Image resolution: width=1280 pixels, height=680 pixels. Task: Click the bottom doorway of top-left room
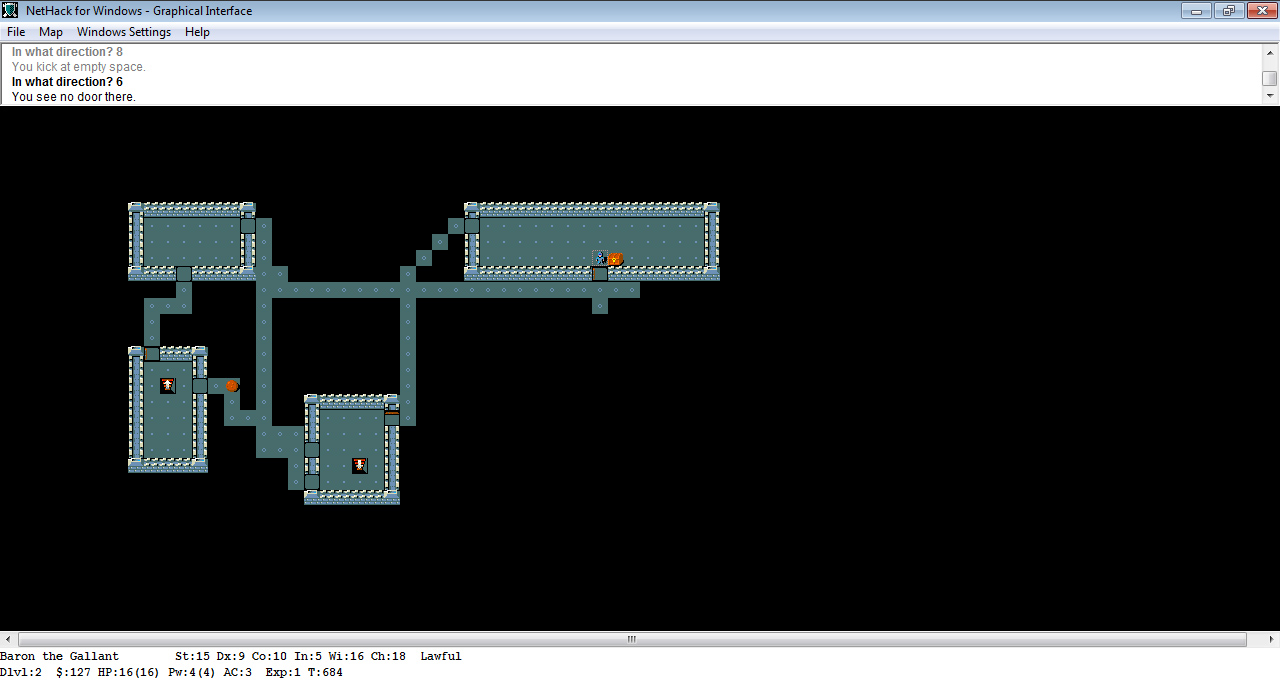coord(184,274)
